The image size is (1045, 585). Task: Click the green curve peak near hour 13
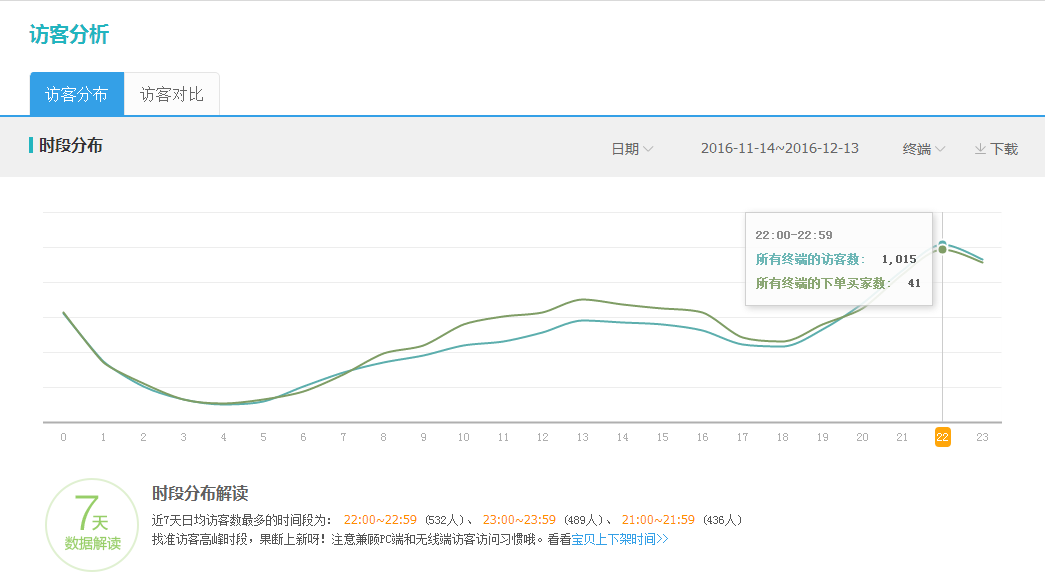point(583,300)
